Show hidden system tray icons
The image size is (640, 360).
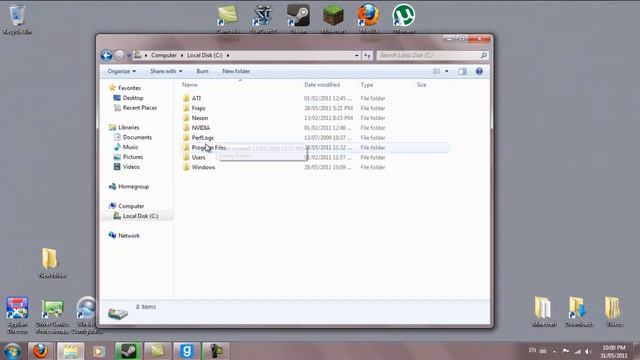tap(554, 351)
